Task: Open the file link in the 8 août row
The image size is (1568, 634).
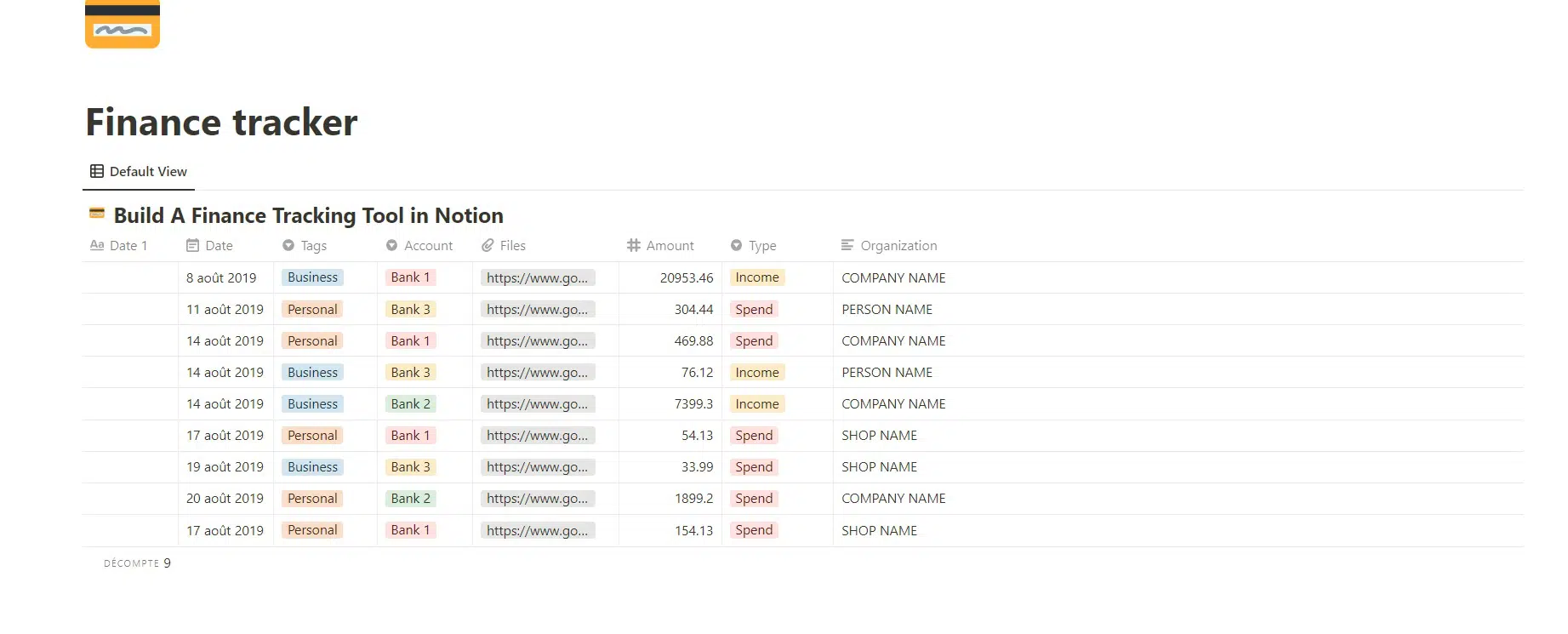Action: (x=537, y=278)
